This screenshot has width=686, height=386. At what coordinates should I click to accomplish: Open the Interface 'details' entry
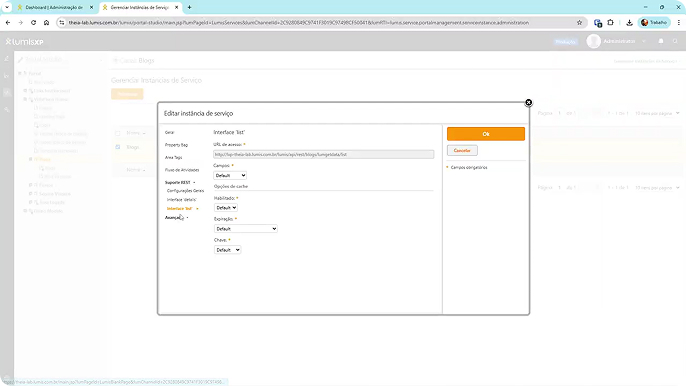[x=182, y=200]
